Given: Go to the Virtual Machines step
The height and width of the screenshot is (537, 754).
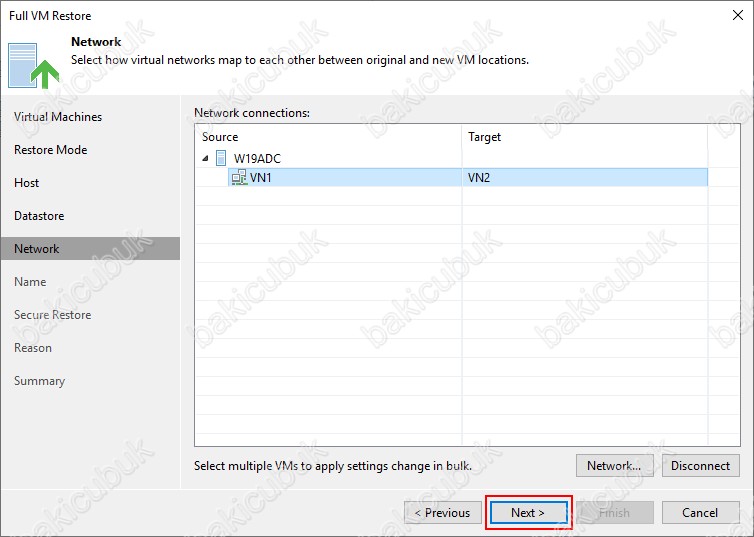Looking at the screenshot, I should pos(58,117).
